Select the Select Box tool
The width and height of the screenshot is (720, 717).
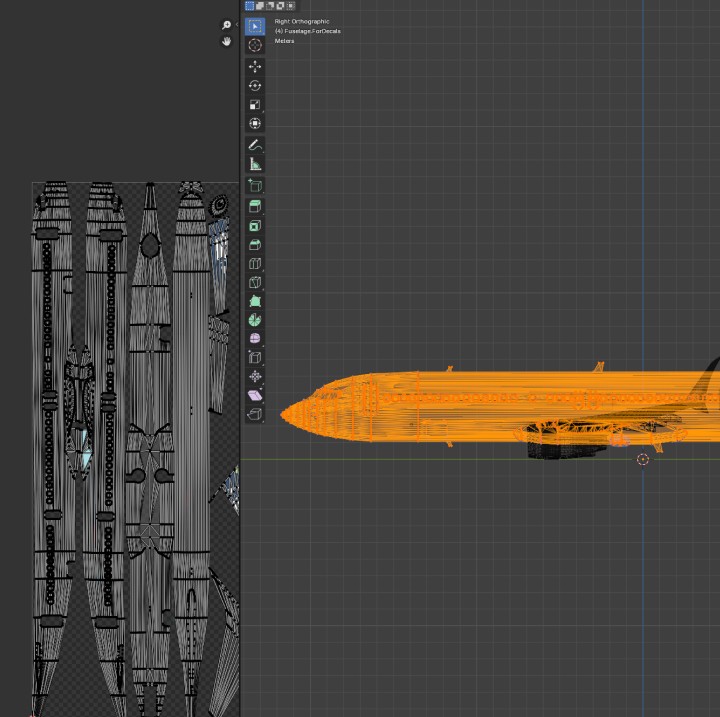pos(255,26)
